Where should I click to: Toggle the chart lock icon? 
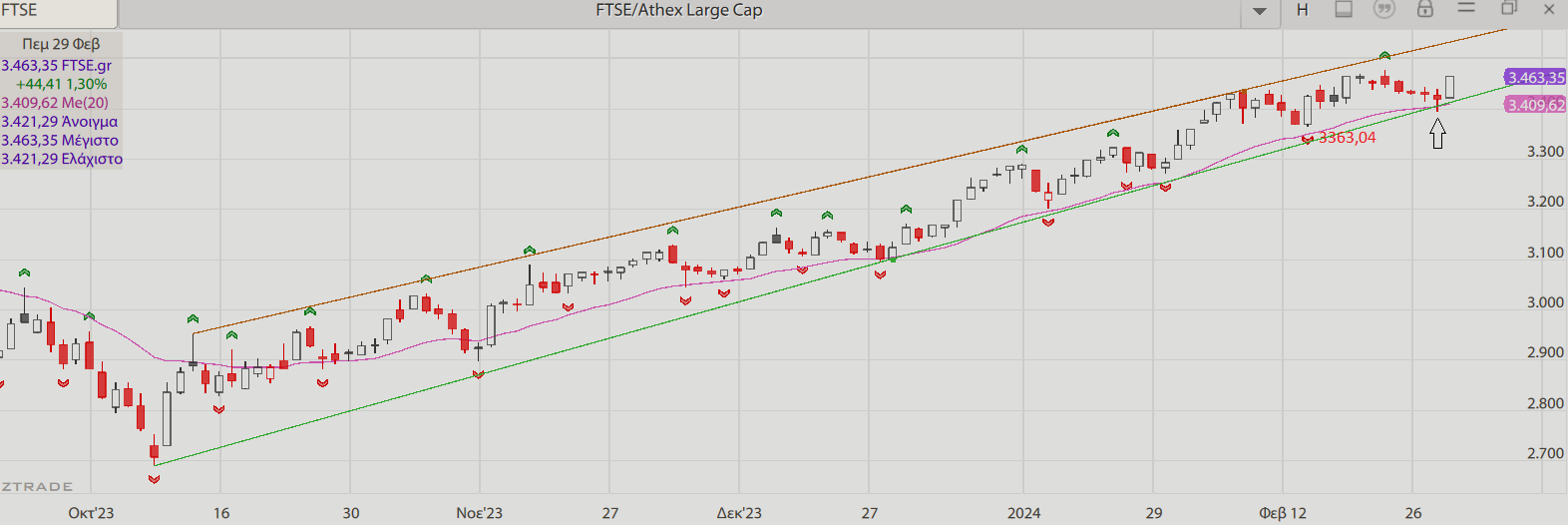click(1425, 9)
